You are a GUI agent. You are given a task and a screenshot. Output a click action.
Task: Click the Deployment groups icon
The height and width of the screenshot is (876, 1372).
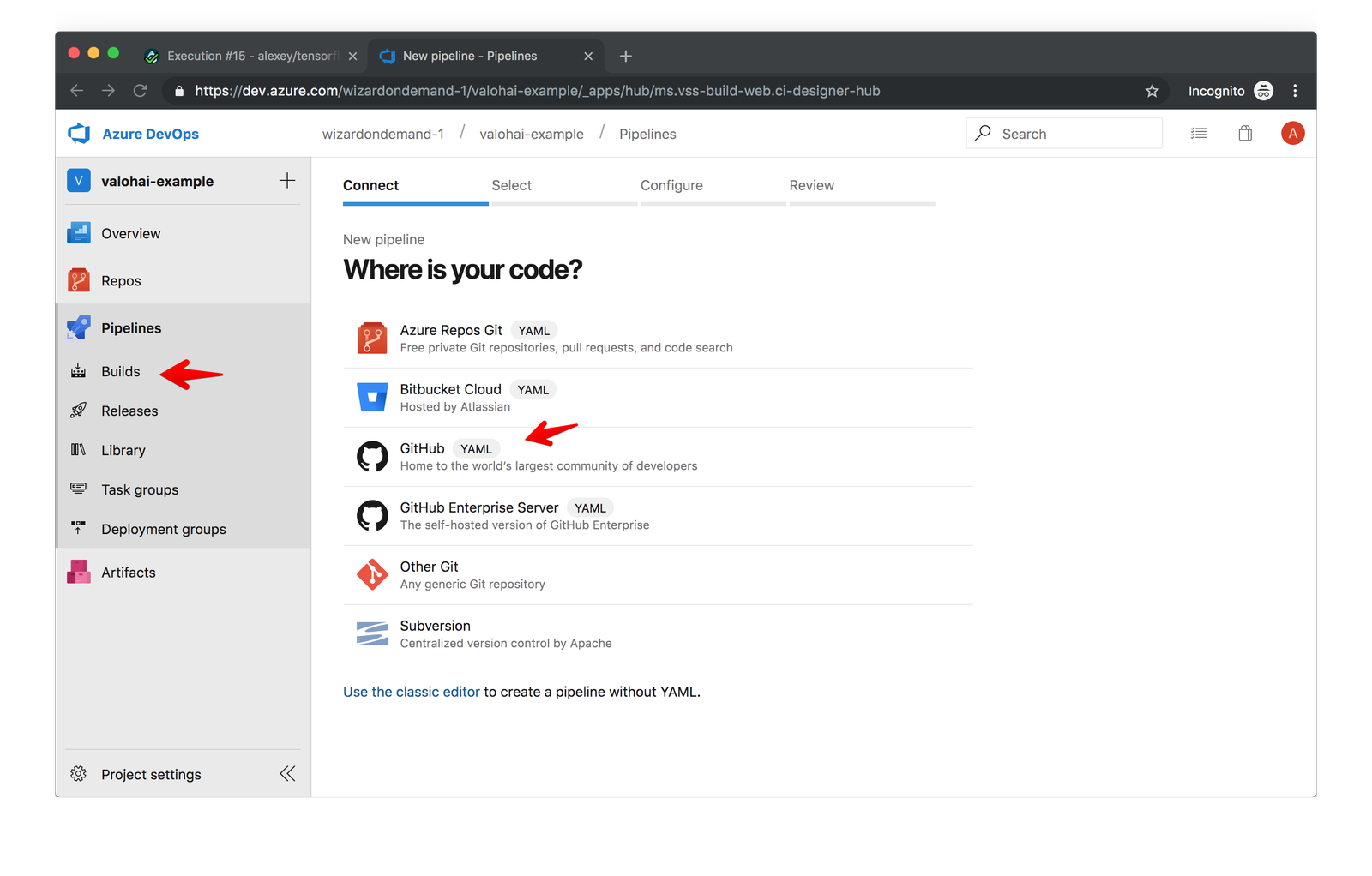pyautogui.click(x=79, y=528)
